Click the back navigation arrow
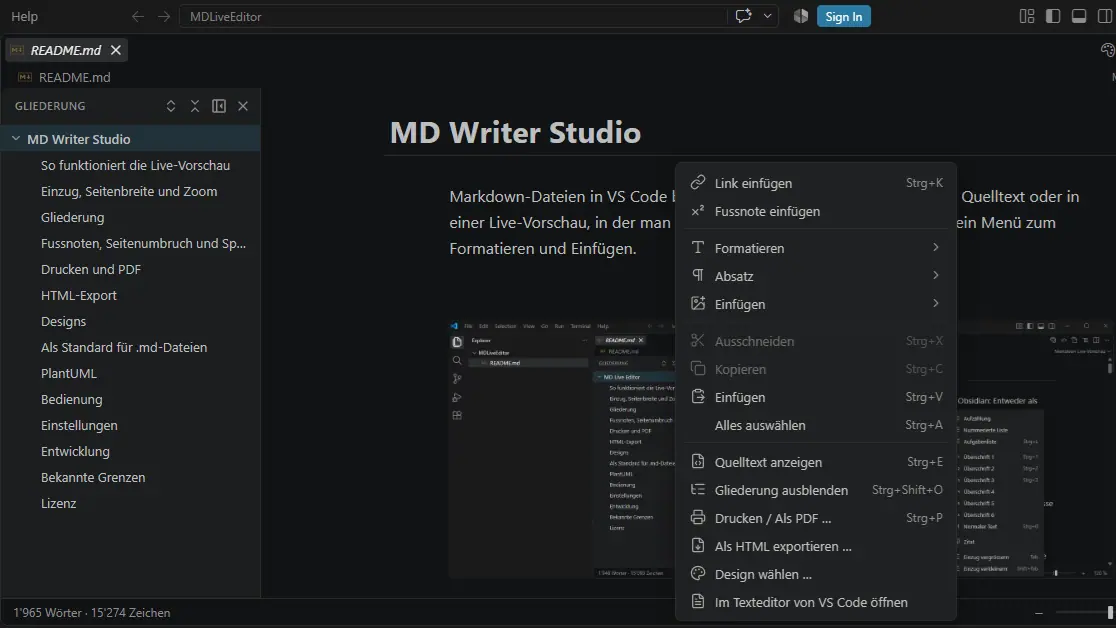 pyautogui.click(x=137, y=16)
